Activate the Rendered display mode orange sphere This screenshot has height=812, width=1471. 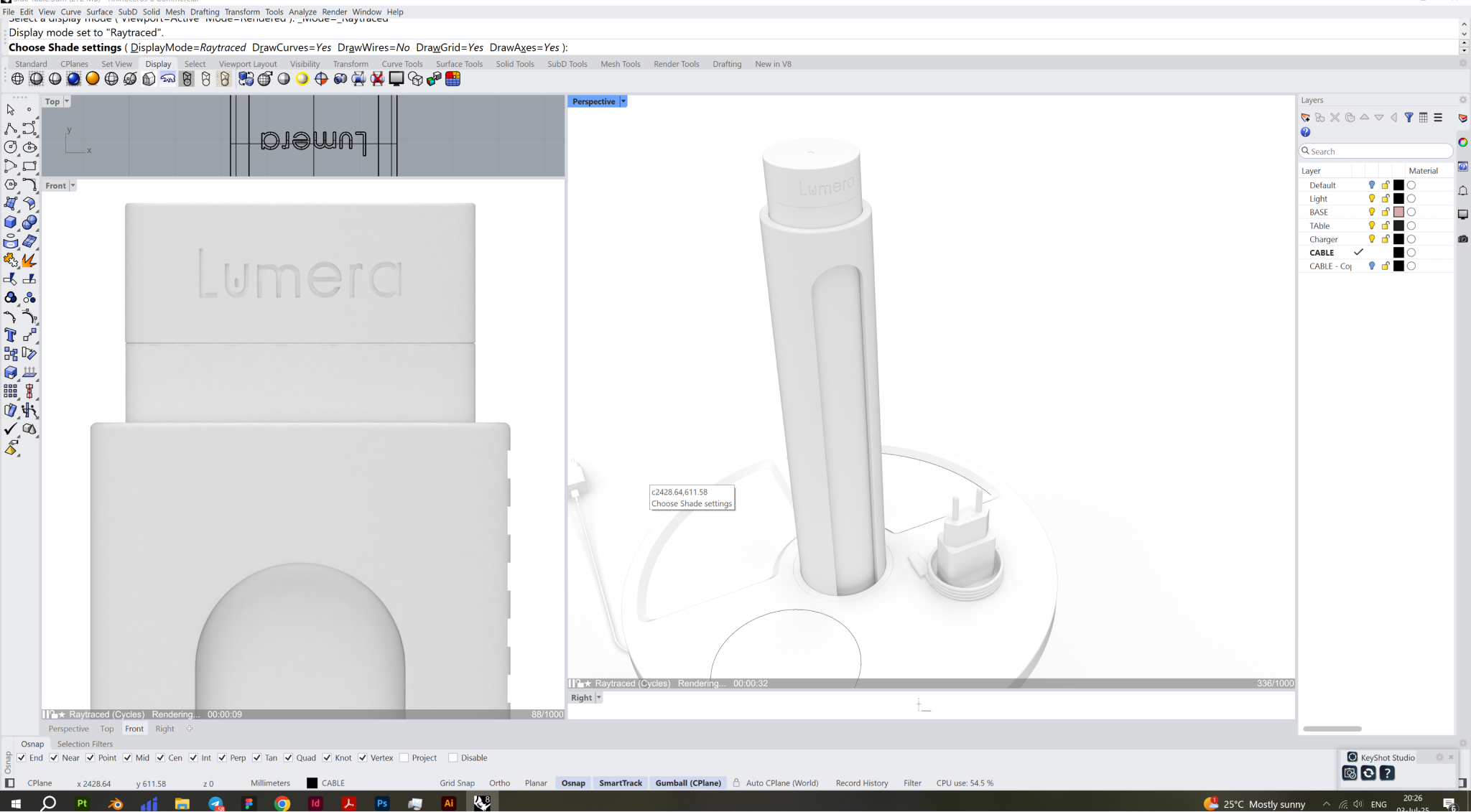click(93, 79)
